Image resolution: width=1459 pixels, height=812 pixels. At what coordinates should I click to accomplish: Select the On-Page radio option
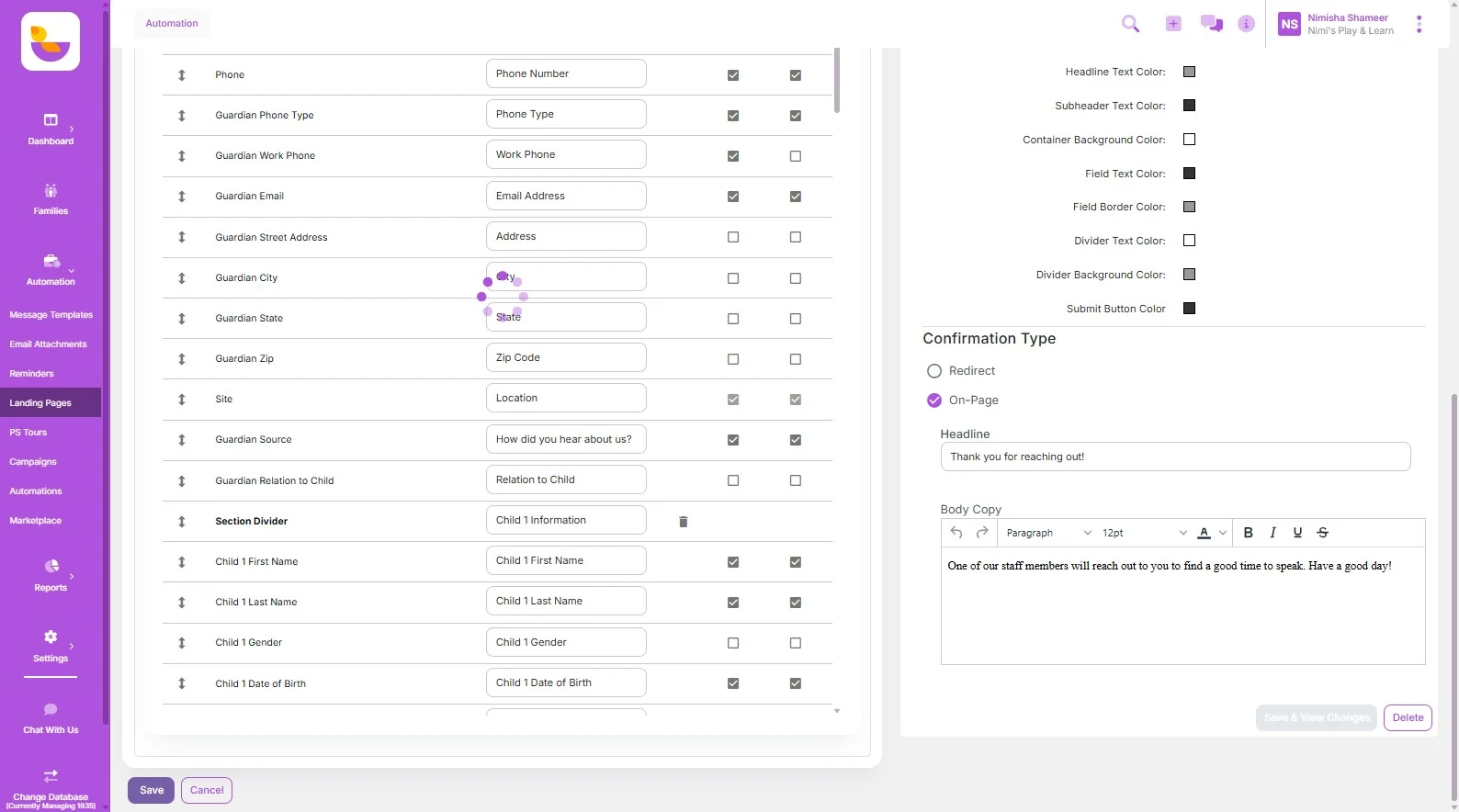click(x=934, y=400)
